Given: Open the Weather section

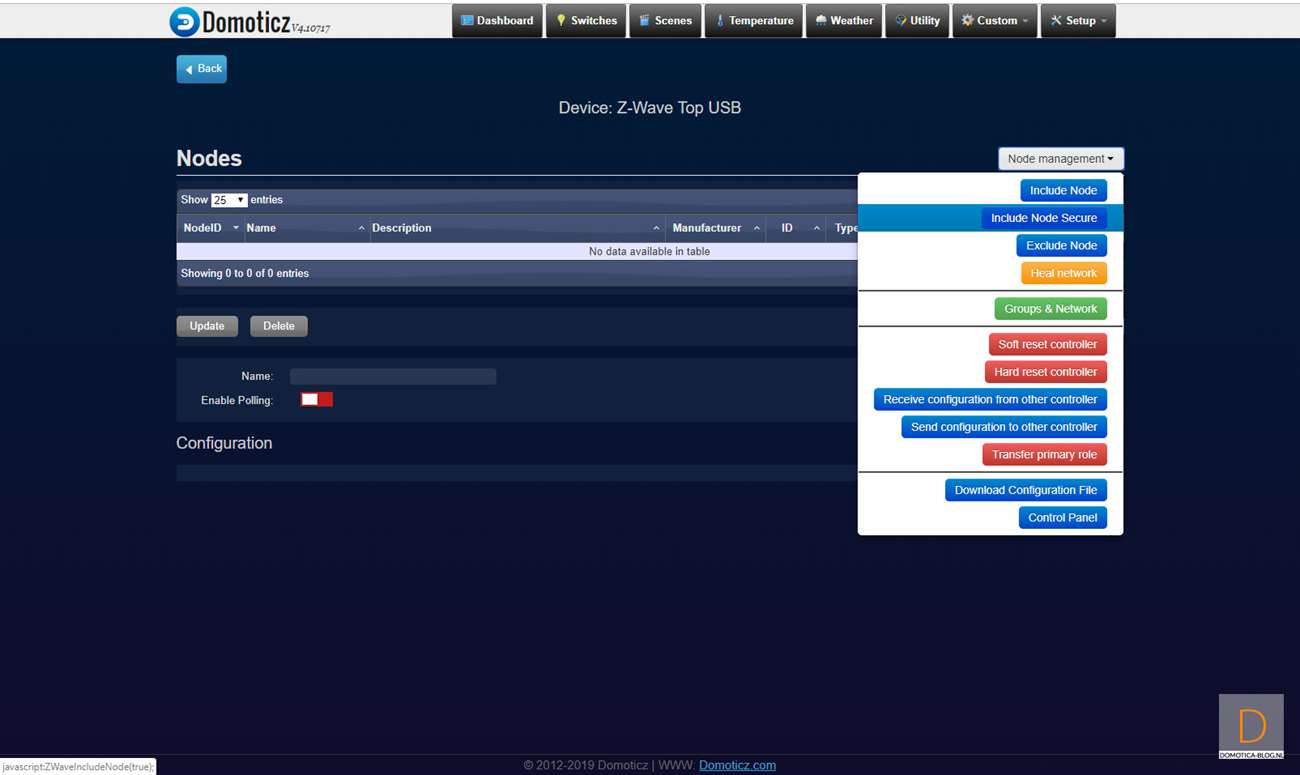Looking at the screenshot, I should pos(844,21).
